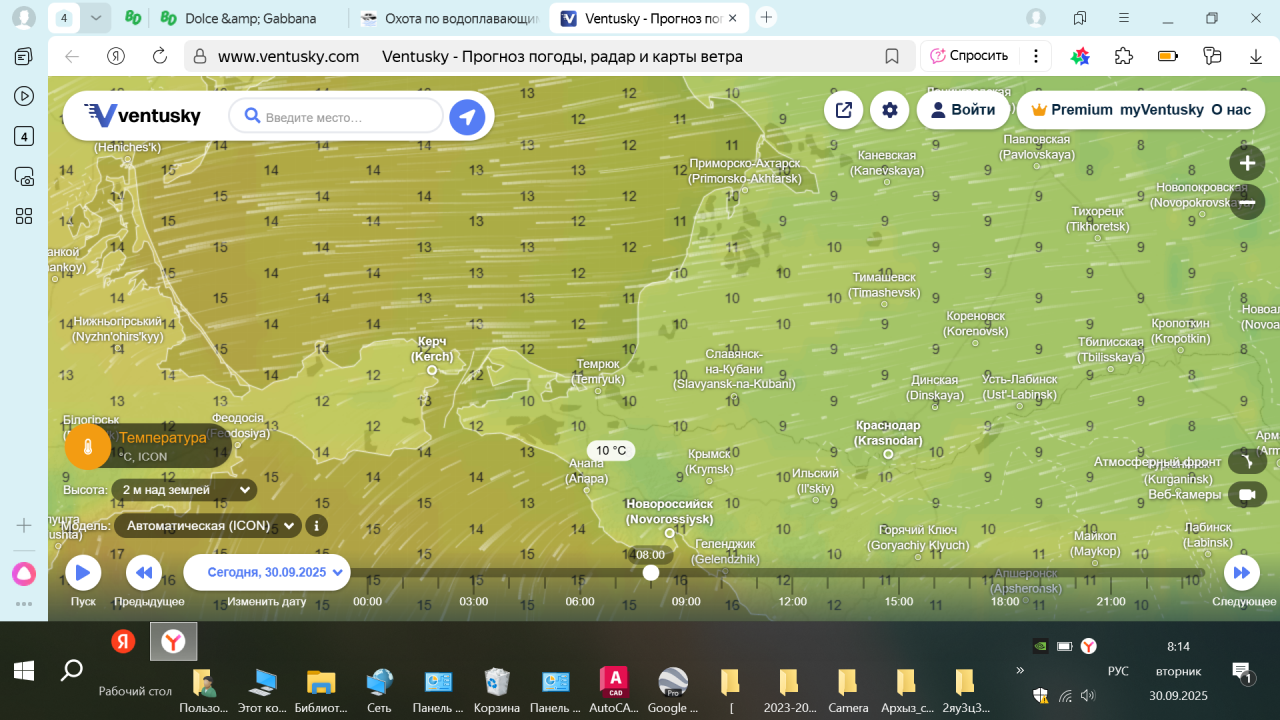Open Windows notification center icon
The image size is (1280, 720).
click(x=1242, y=671)
